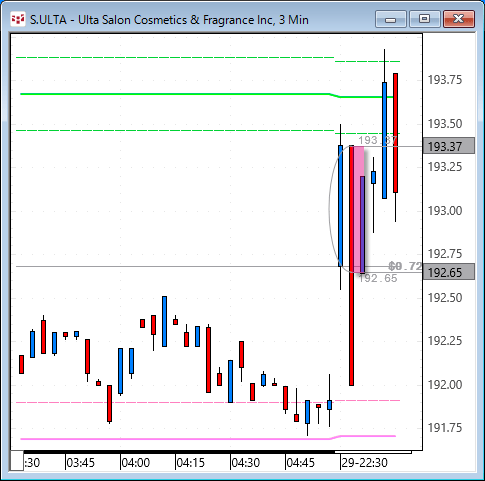Close the S.ULTA chart window
Screen dimensions: 485x481
(459, 19)
